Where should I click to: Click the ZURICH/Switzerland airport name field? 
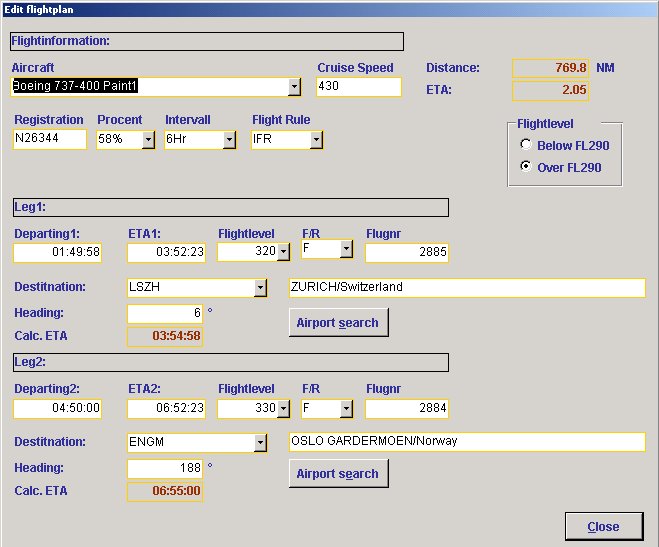tap(467, 288)
